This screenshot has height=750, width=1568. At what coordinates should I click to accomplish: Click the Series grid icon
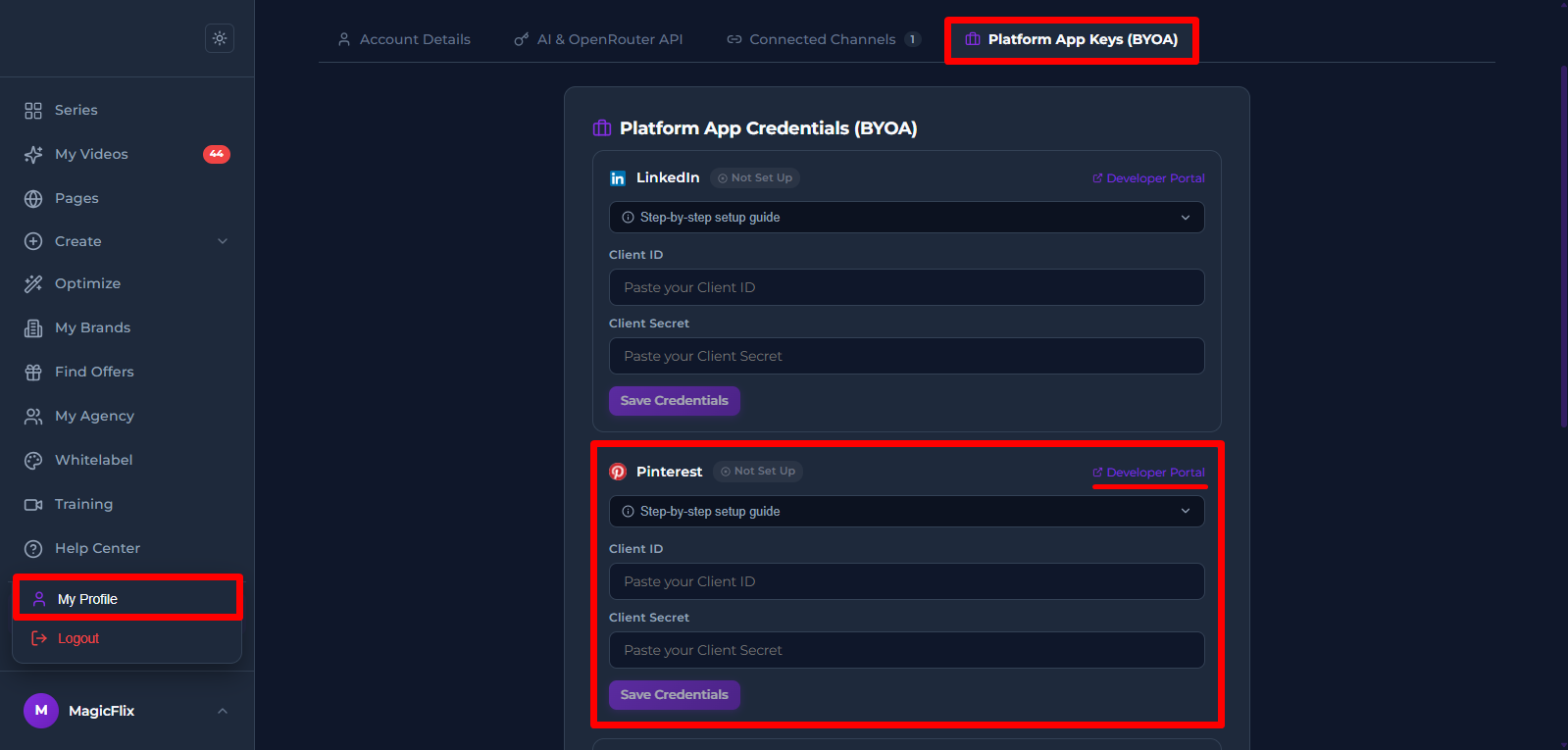(x=33, y=110)
